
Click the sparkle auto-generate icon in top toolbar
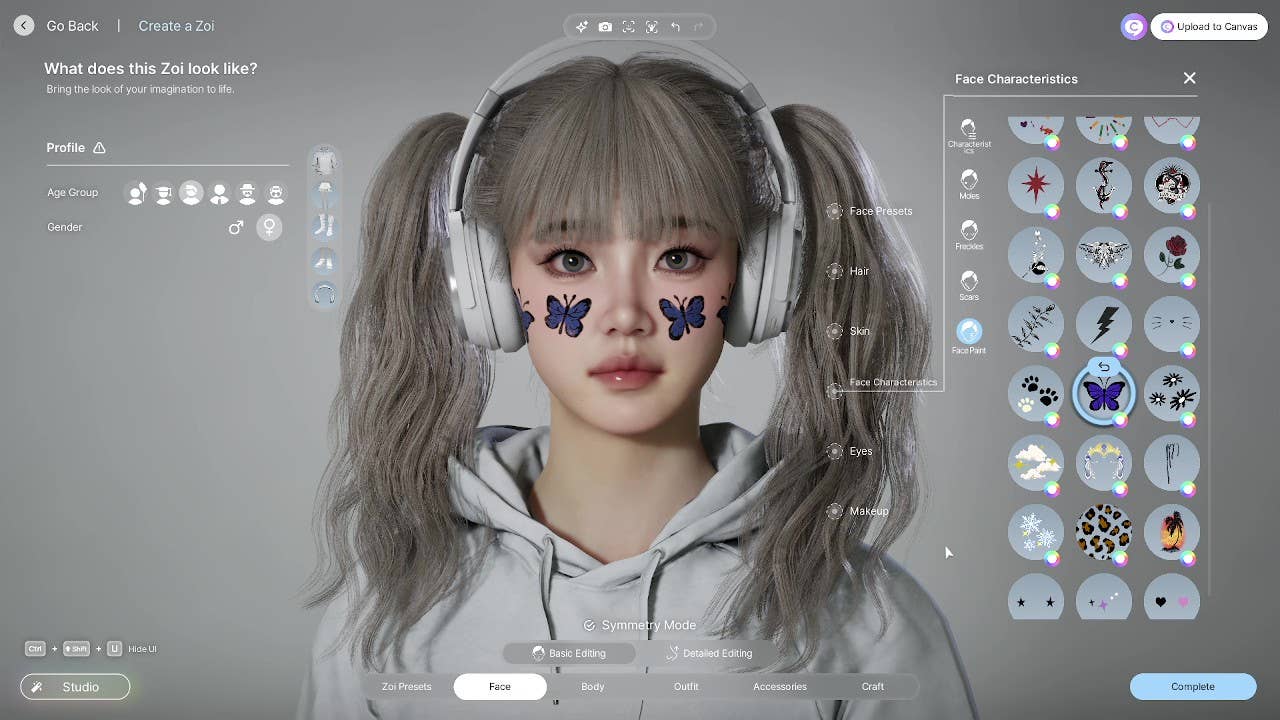[x=582, y=27]
